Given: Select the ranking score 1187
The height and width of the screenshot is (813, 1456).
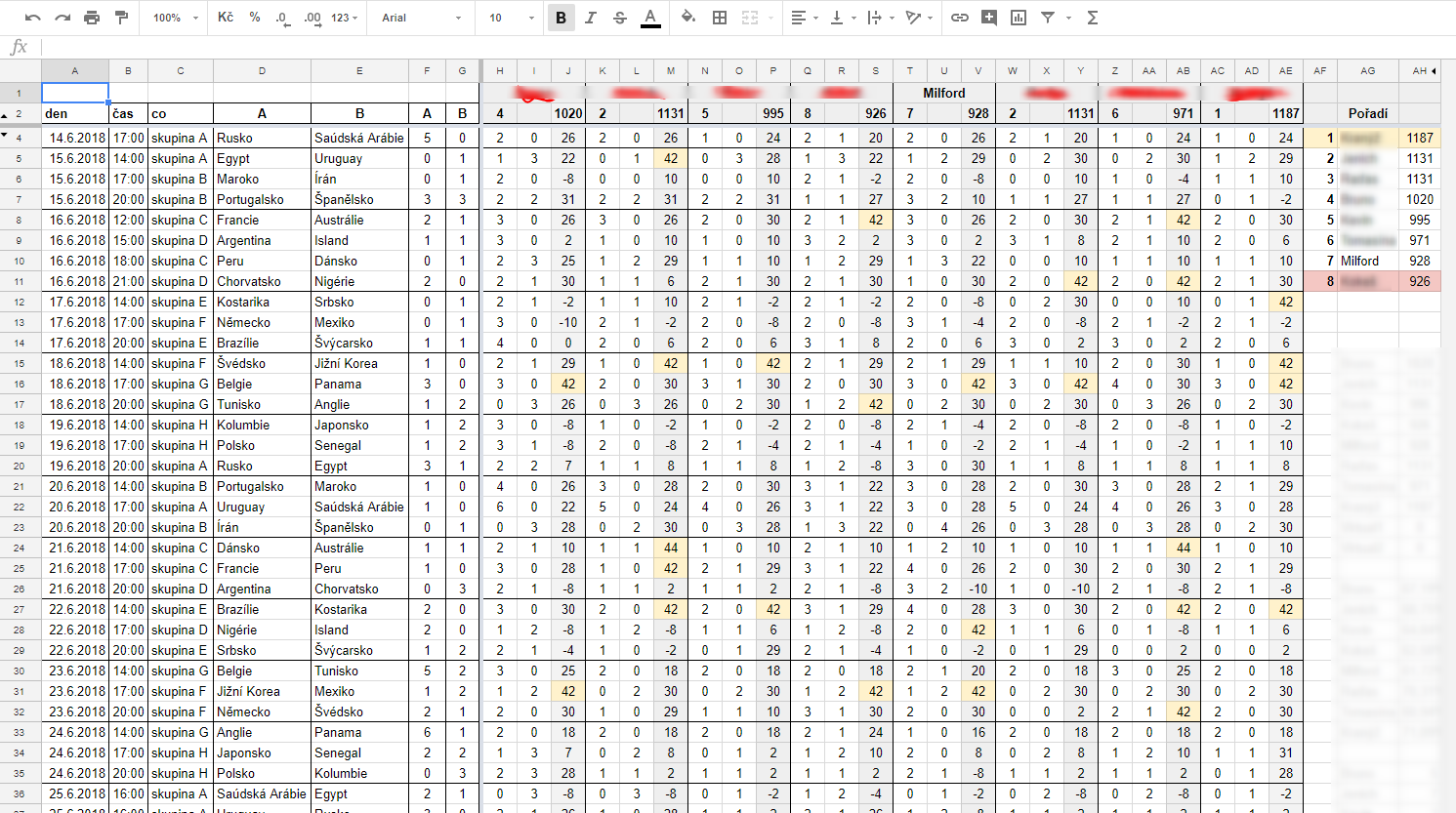Looking at the screenshot, I should coord(1420,138).
